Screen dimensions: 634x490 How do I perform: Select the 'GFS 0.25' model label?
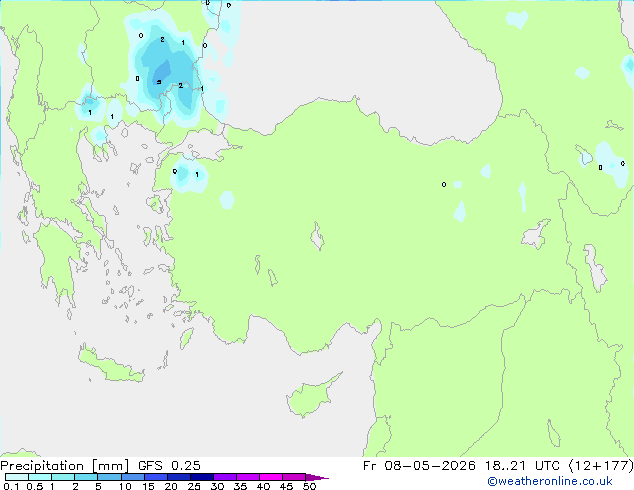(169, 466)
